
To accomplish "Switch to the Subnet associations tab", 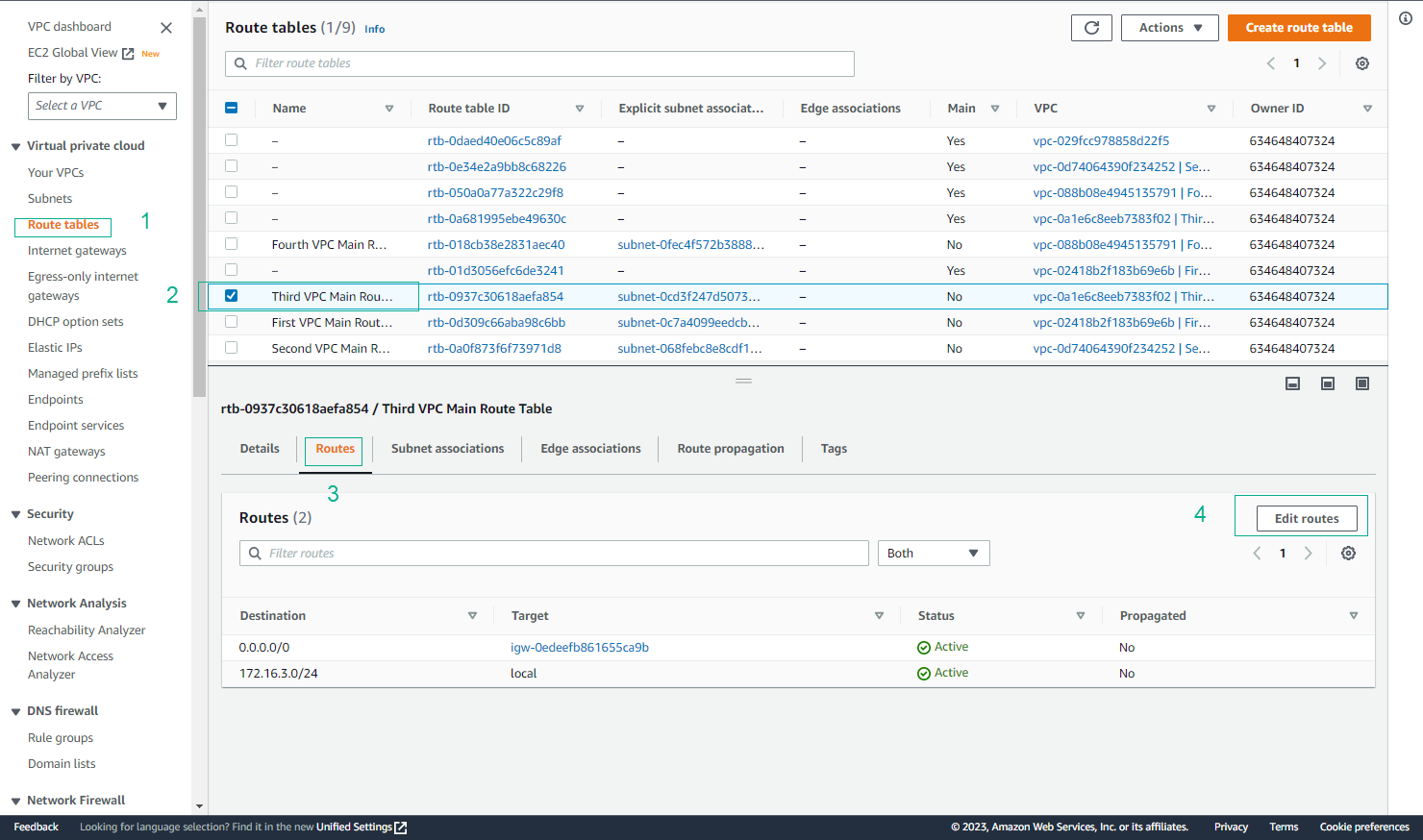I will pyautogui.click(x=447, y=449).
